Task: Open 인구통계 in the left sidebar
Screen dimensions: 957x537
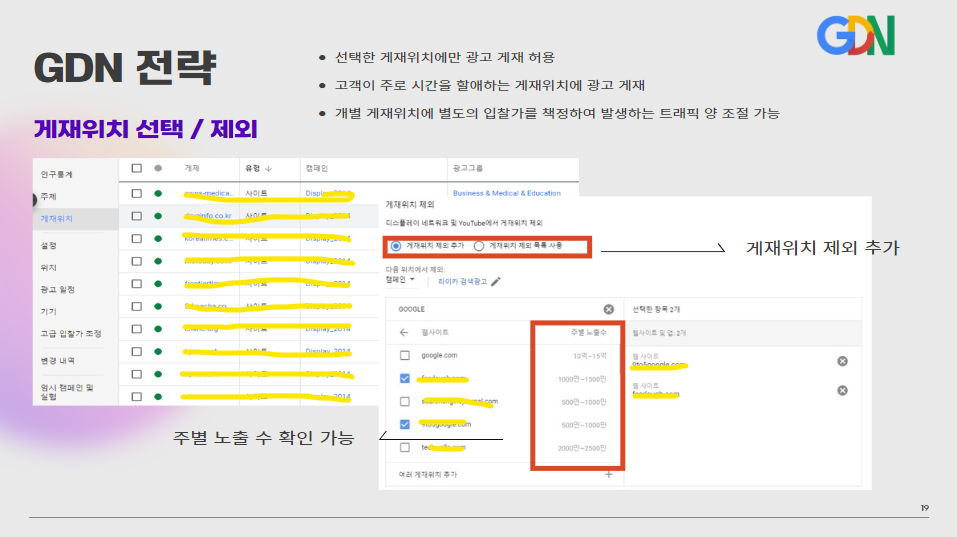Action: (57, 175)
